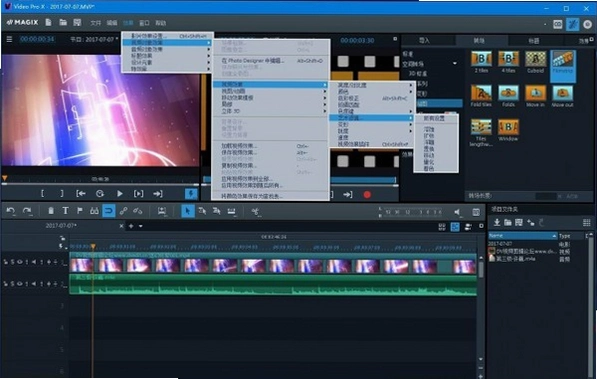Toggle the blue lightning button in preview
The image size is (597, 379).
point(191,194)
